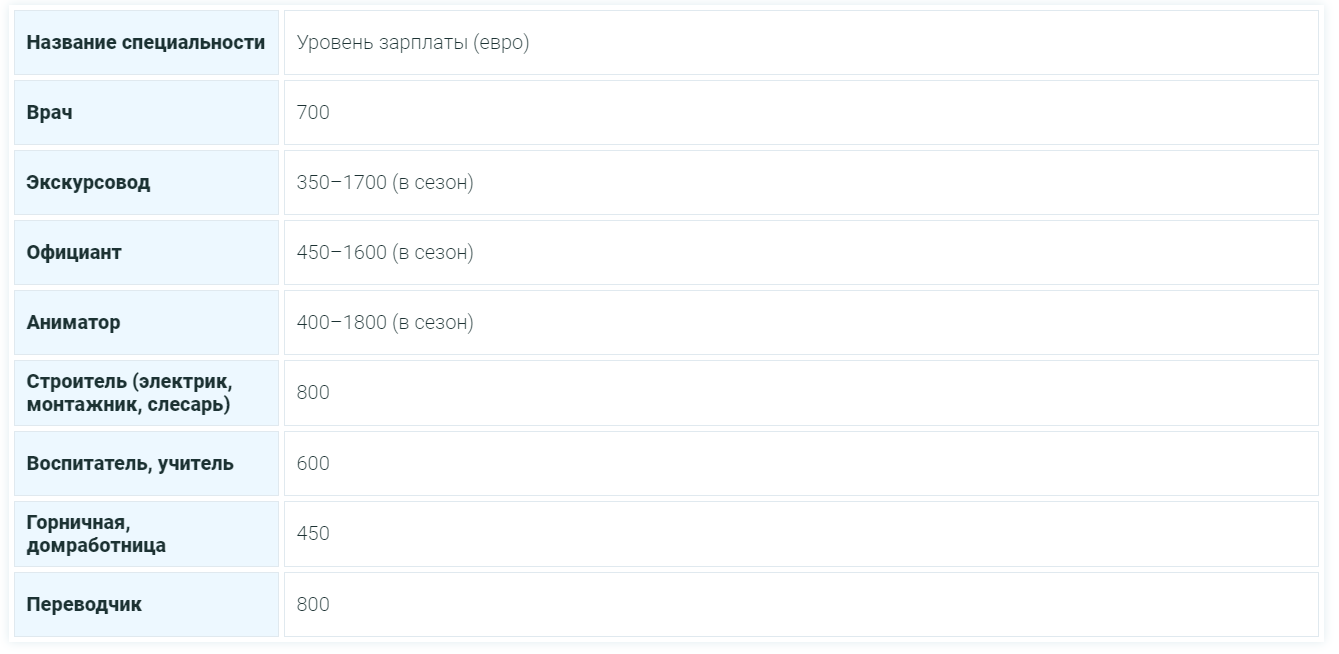Click the salary value 700 for Врач
1339x654 pixels.
(313, 113)
